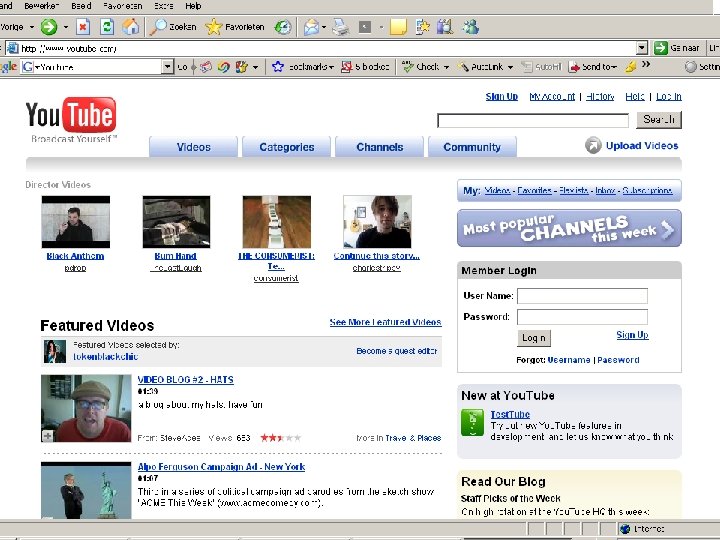Click the Print icon in the toolbar
The image size is (720, 540).
pyautogui.click(x=341, y=27)
